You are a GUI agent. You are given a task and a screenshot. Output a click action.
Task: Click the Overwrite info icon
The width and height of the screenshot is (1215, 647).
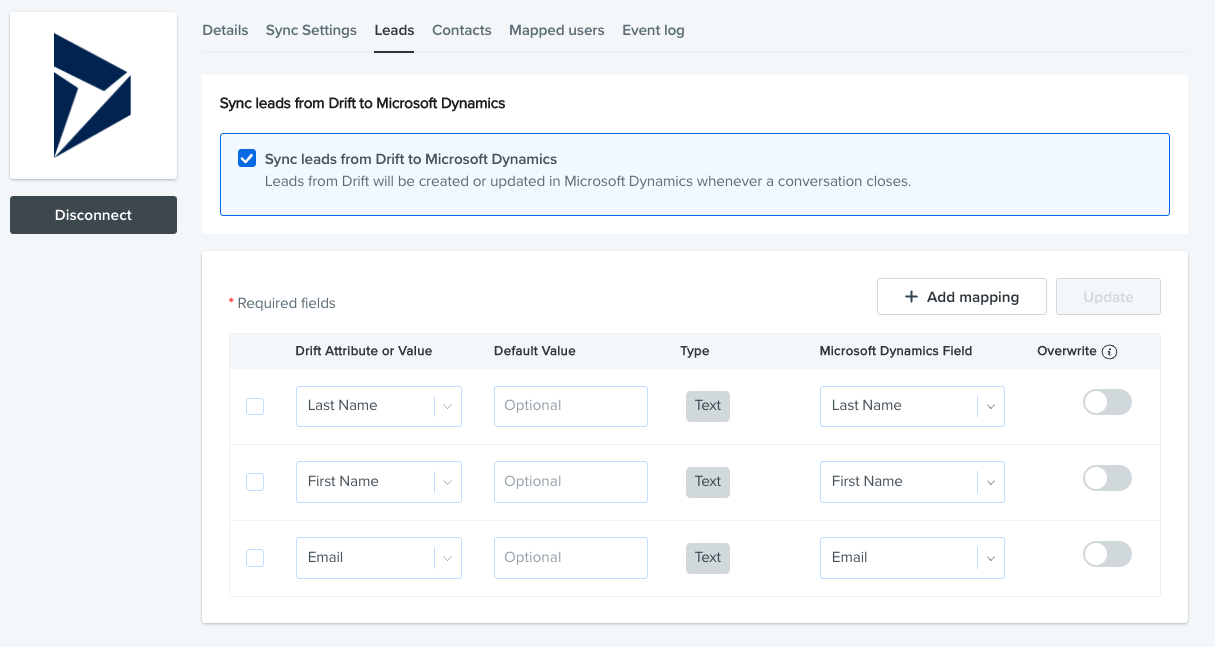pyautogui.click(x=1110, y=352)
